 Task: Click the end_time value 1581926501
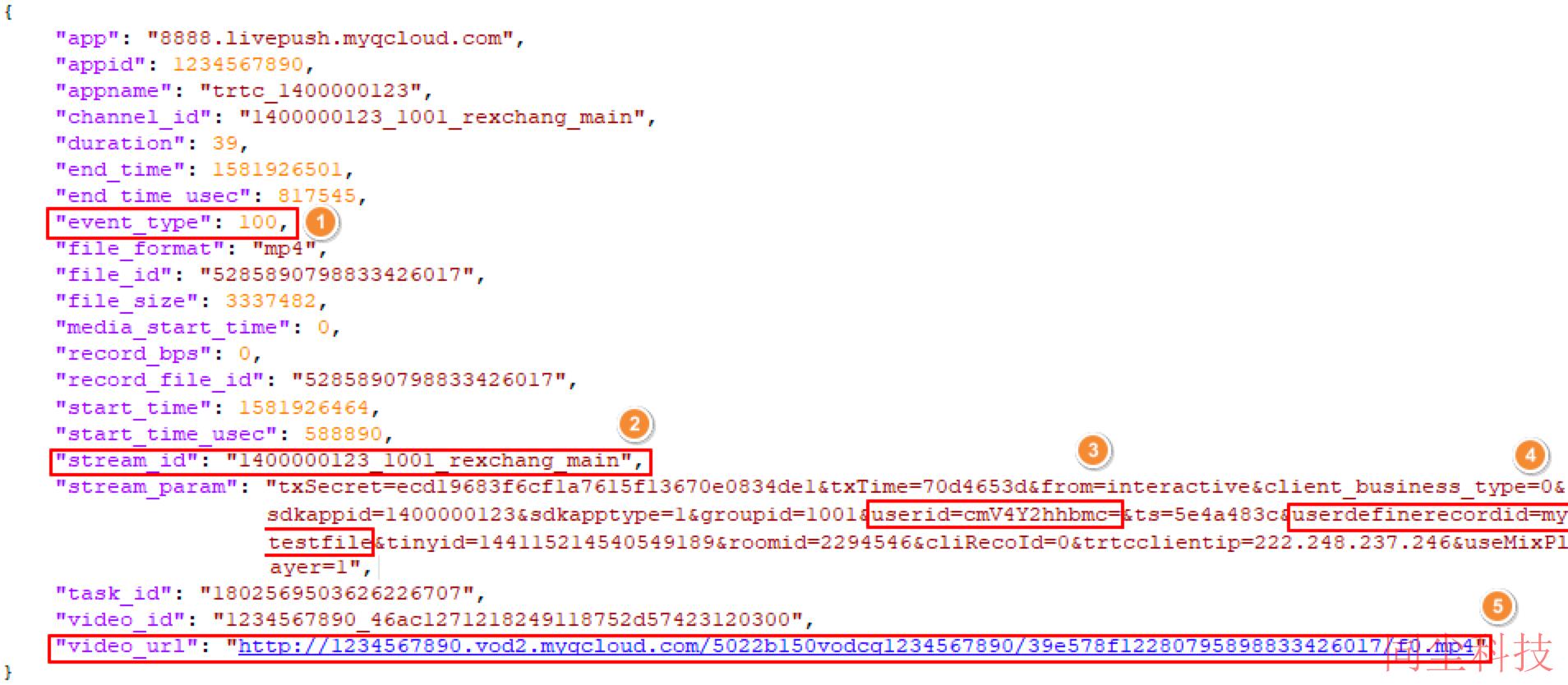[x=278, y=169]
